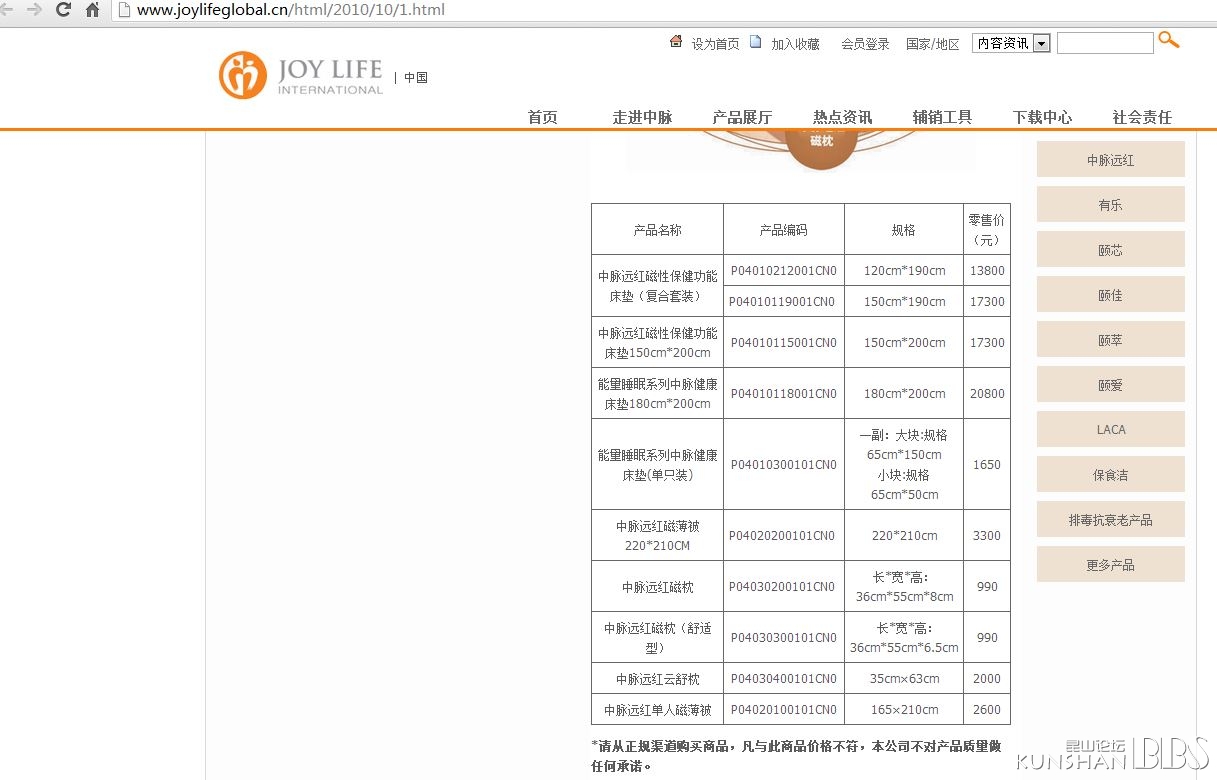Click the 2000 price cell
Viewport: 1217px width, 780px height.
pyautogui.click(x=987, y=679)
